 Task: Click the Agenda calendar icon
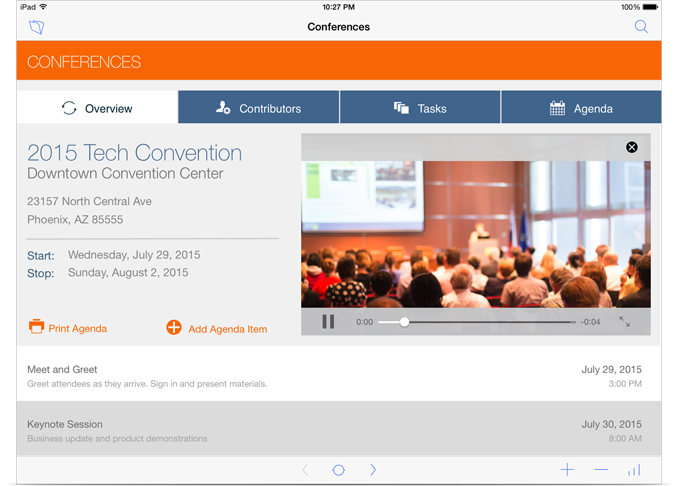(x=557, y=108)
